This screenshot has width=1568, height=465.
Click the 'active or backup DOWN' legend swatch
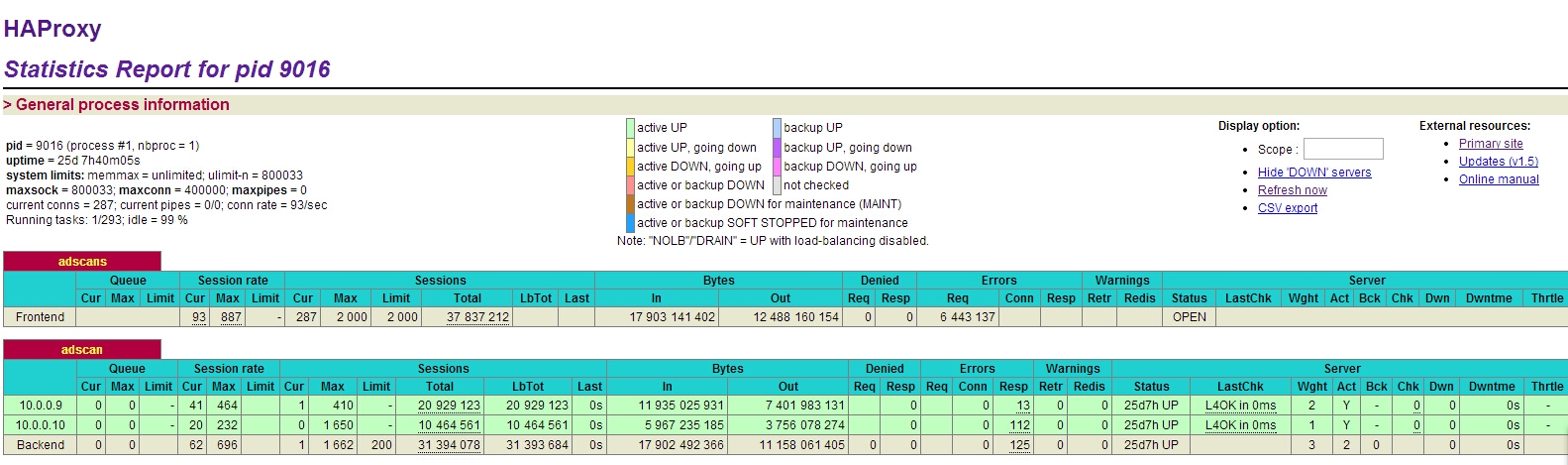[x=630, y=185]
